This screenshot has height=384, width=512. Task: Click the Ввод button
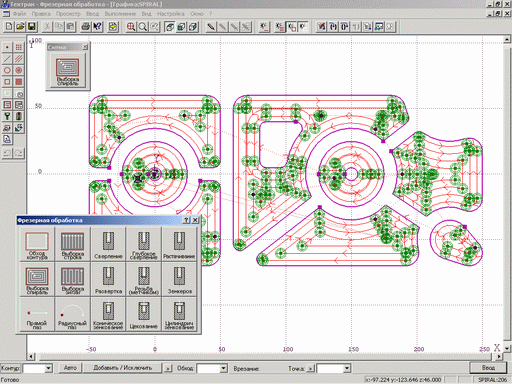click(x=488, y=368)
